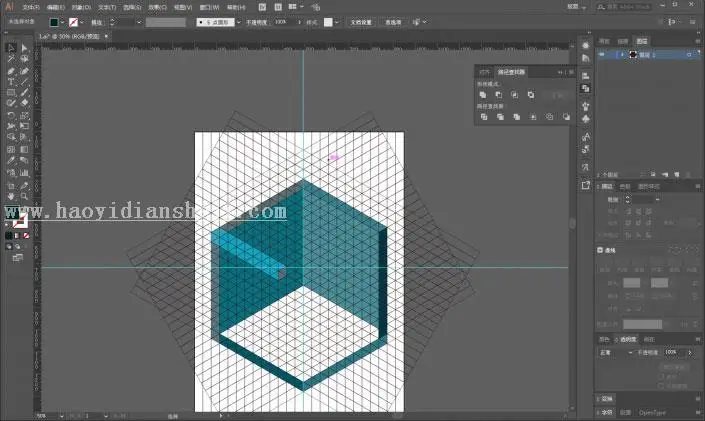Switch to Transparency tab
Viewport: 705px width, 421px height.
pyautogui.click(x=628, y=339)
